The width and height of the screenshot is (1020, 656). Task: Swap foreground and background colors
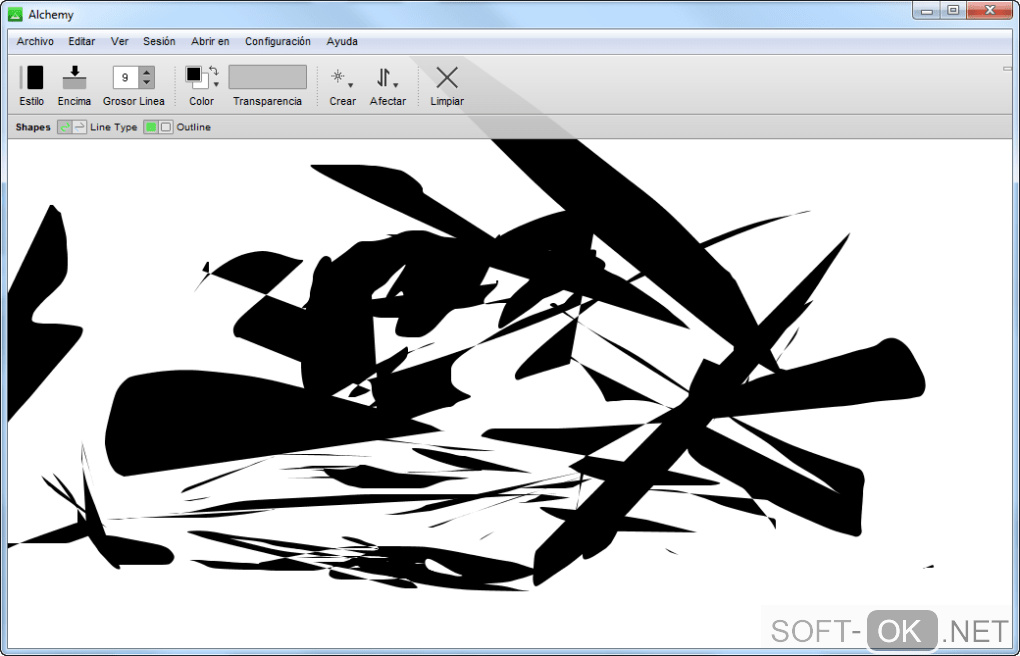[x=214, y=71]
